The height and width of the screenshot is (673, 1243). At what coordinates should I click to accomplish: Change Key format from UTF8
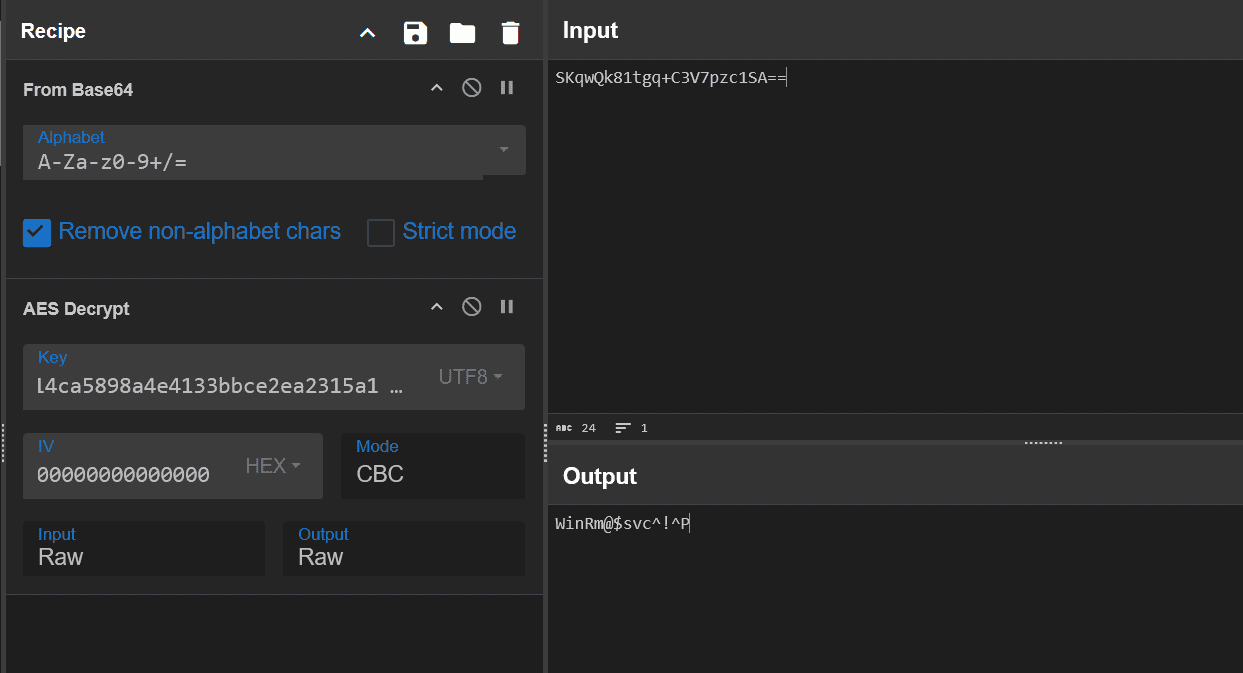[x=470, y=377]
